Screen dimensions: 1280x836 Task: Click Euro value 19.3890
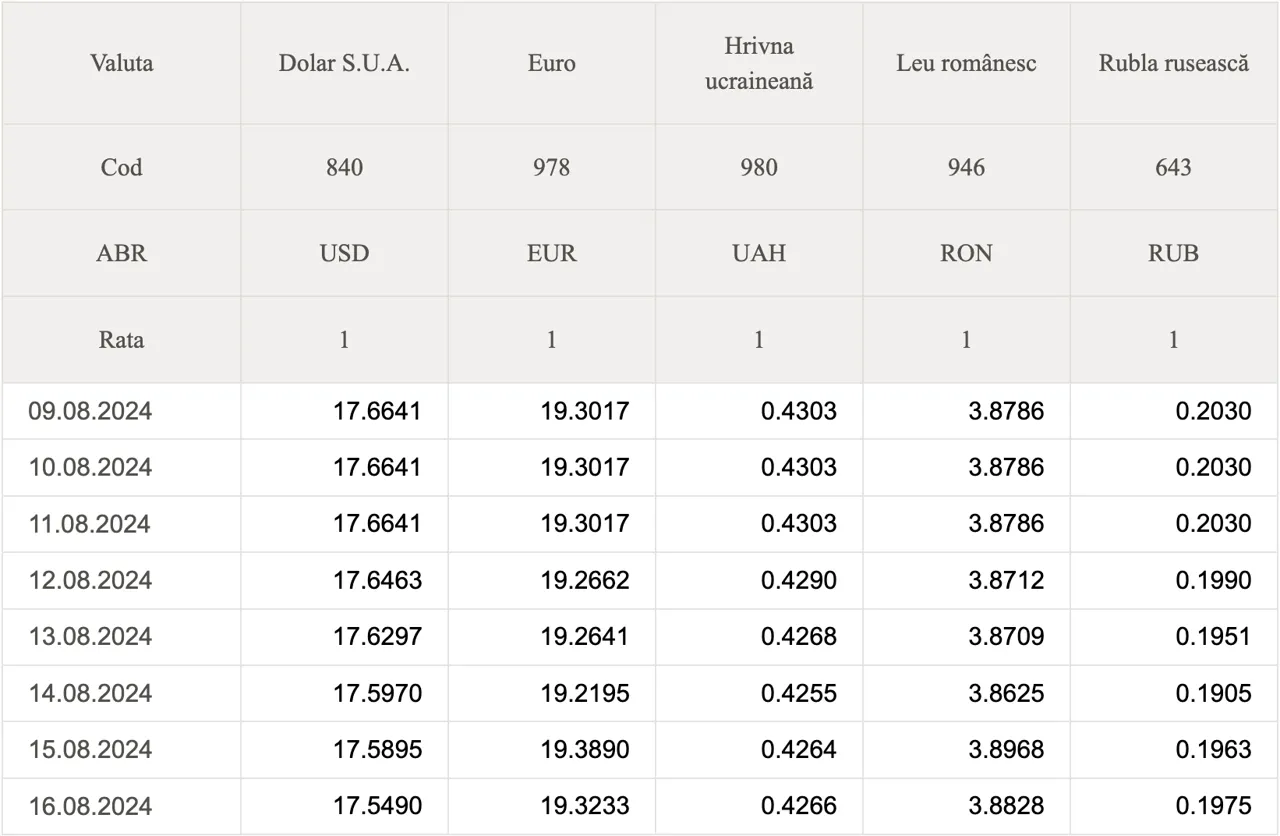585,750
